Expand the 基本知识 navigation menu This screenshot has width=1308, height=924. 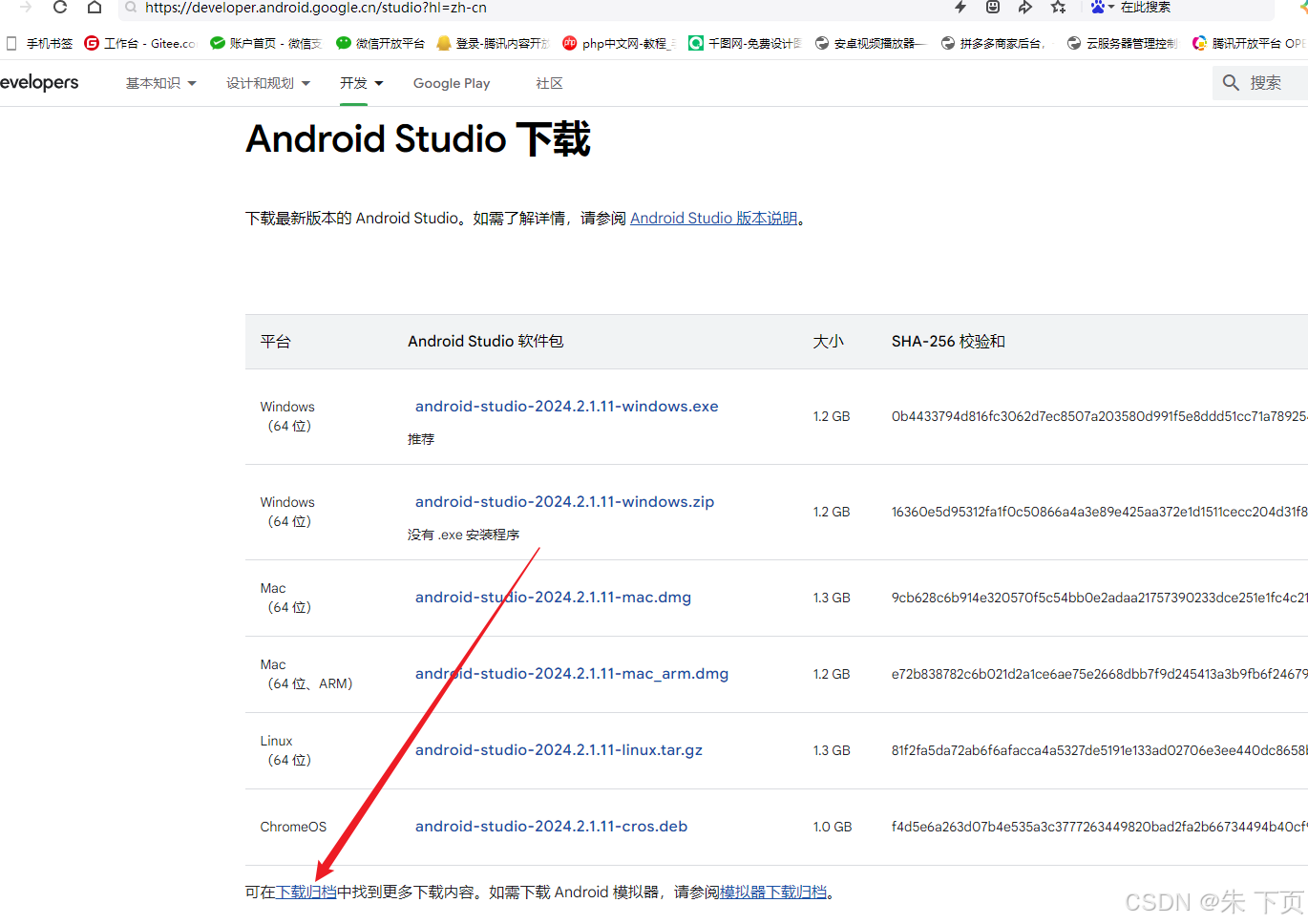coord(160,83)
